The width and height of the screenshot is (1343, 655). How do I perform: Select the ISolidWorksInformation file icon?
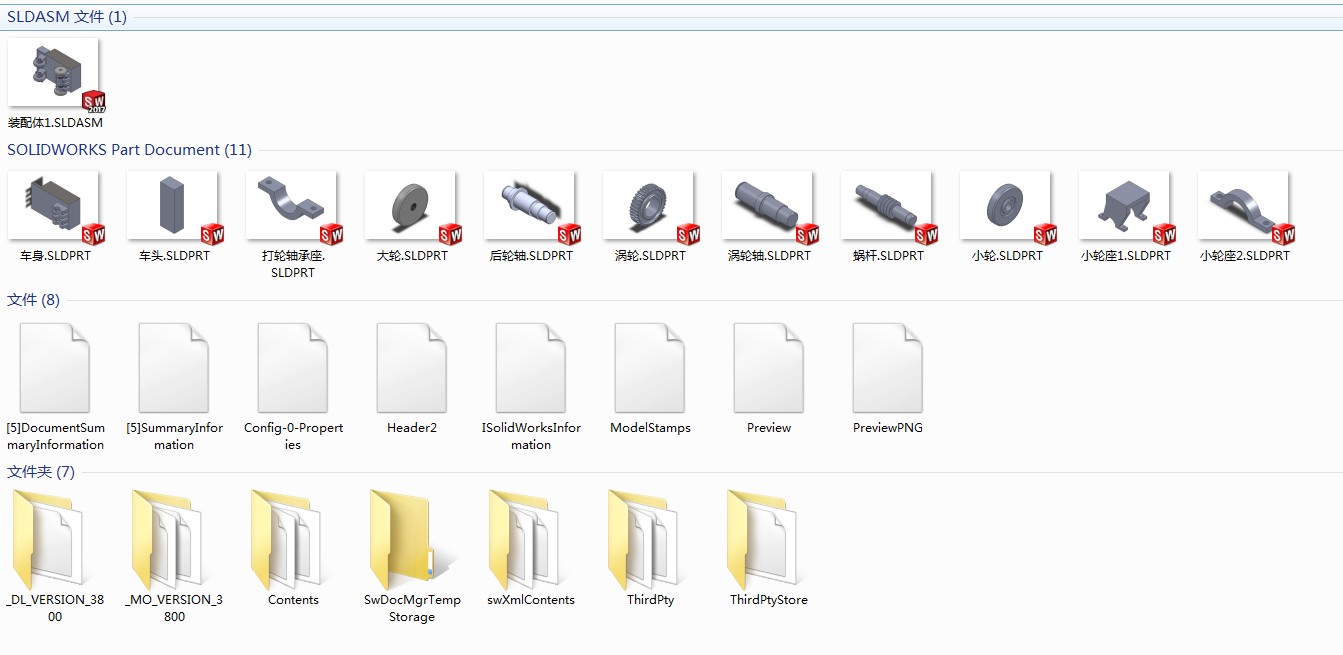pyautogui.click(x=531, y=367)
